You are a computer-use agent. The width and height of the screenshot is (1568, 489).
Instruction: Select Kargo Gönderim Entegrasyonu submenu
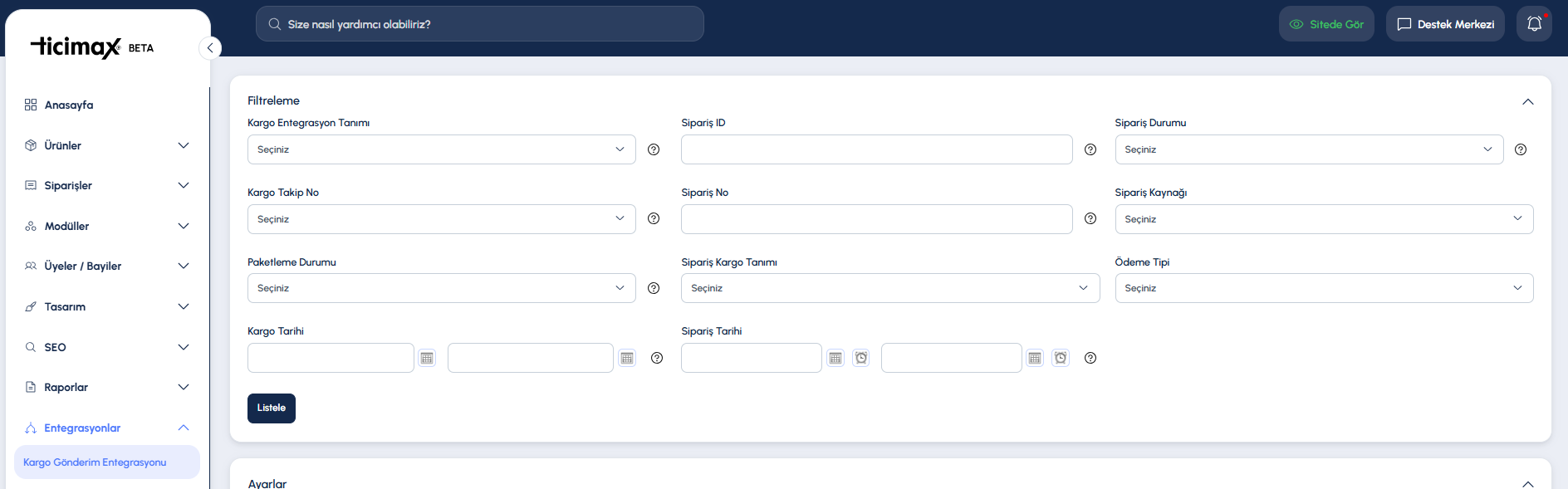click(x=107, y=462)
